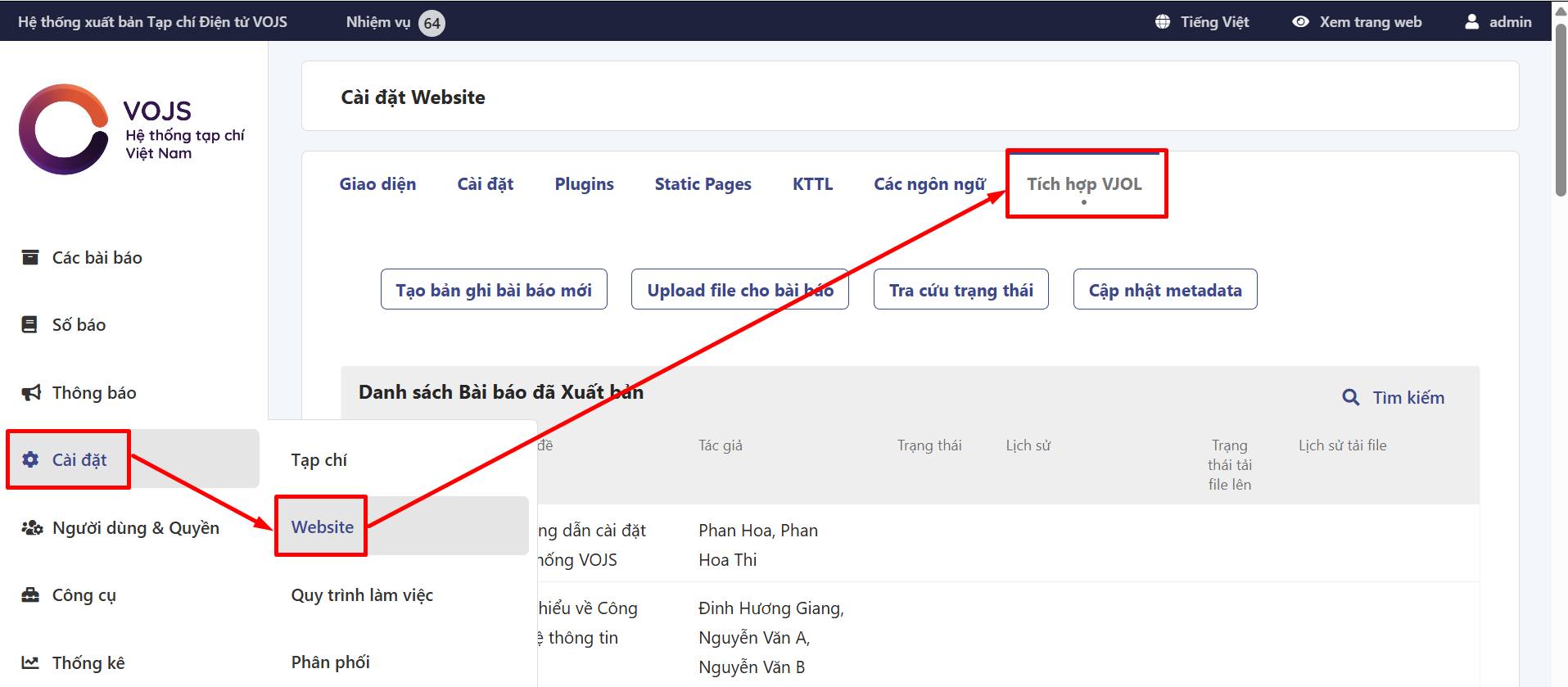This screenshot has width=1568, height=687.
Task: Click the toolbox icon beside Công cụ
Action: [30, 594]
